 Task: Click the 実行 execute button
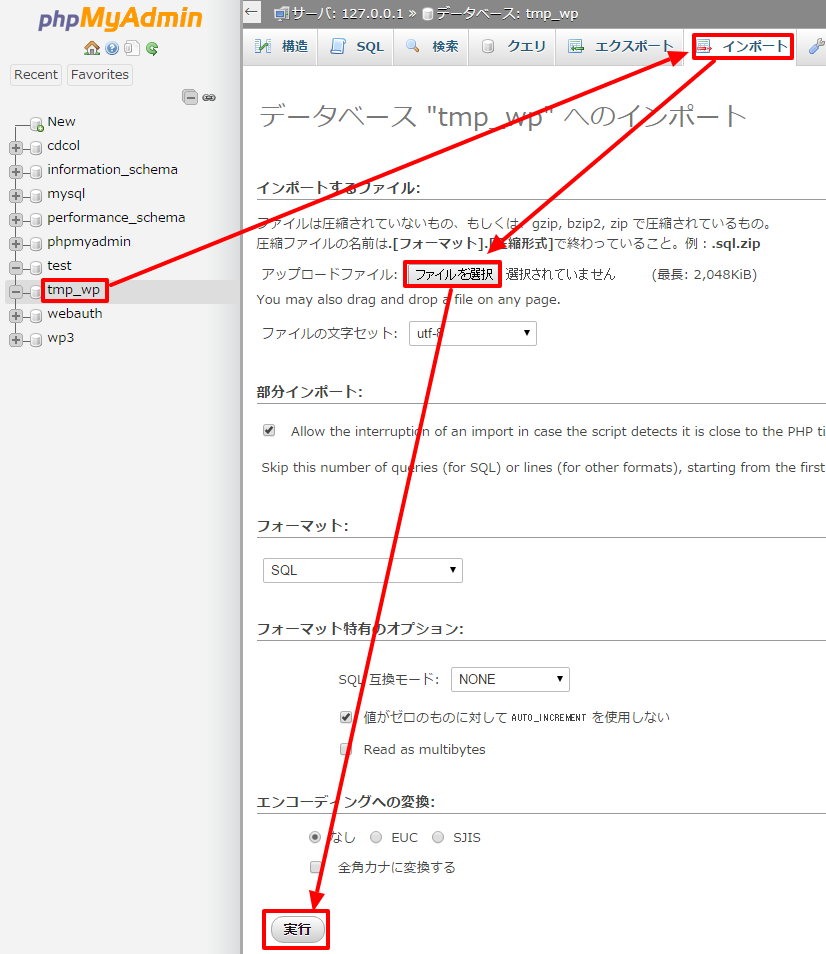coord(297,929)
